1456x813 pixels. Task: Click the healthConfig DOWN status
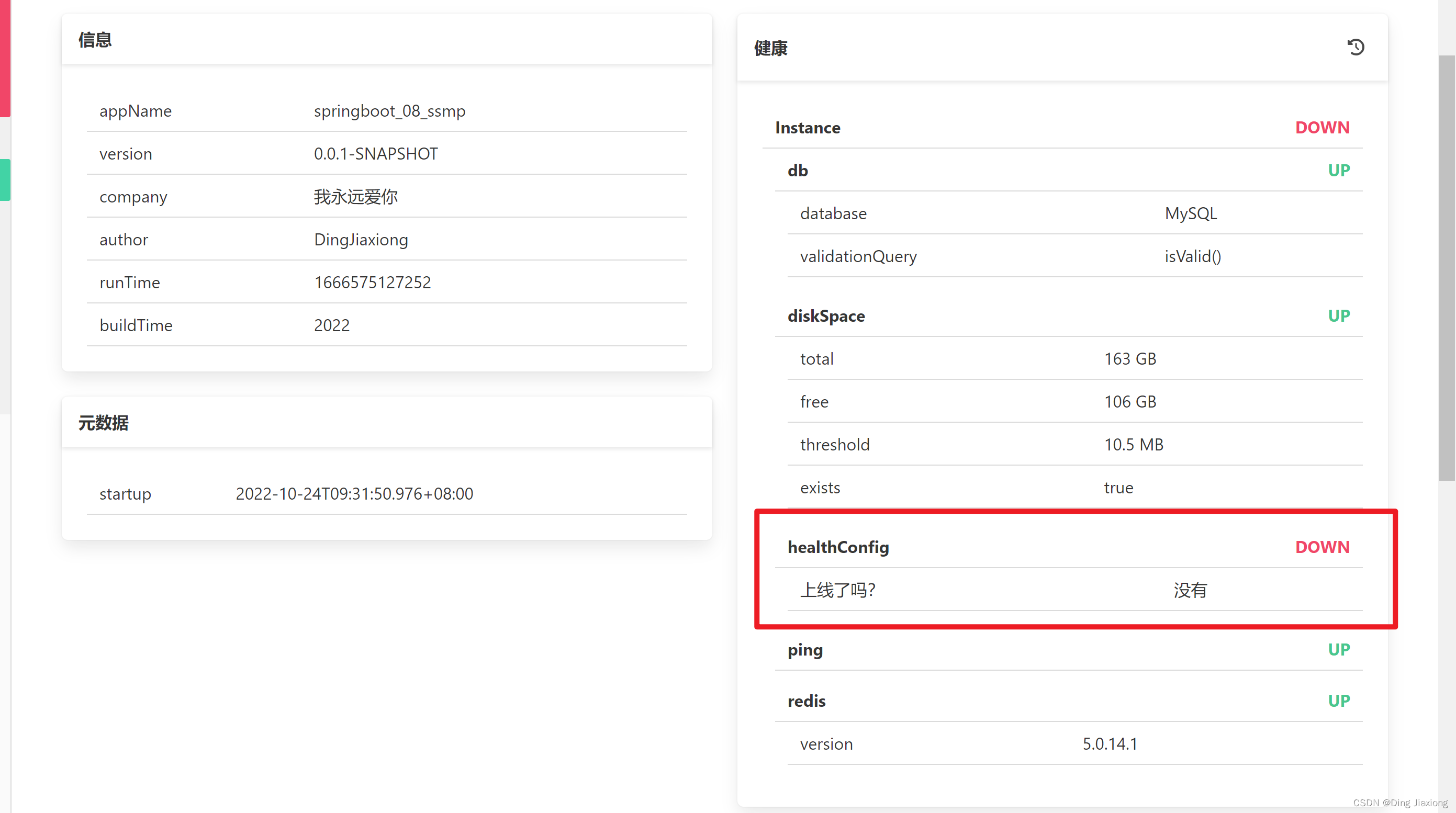[1322, 547]
